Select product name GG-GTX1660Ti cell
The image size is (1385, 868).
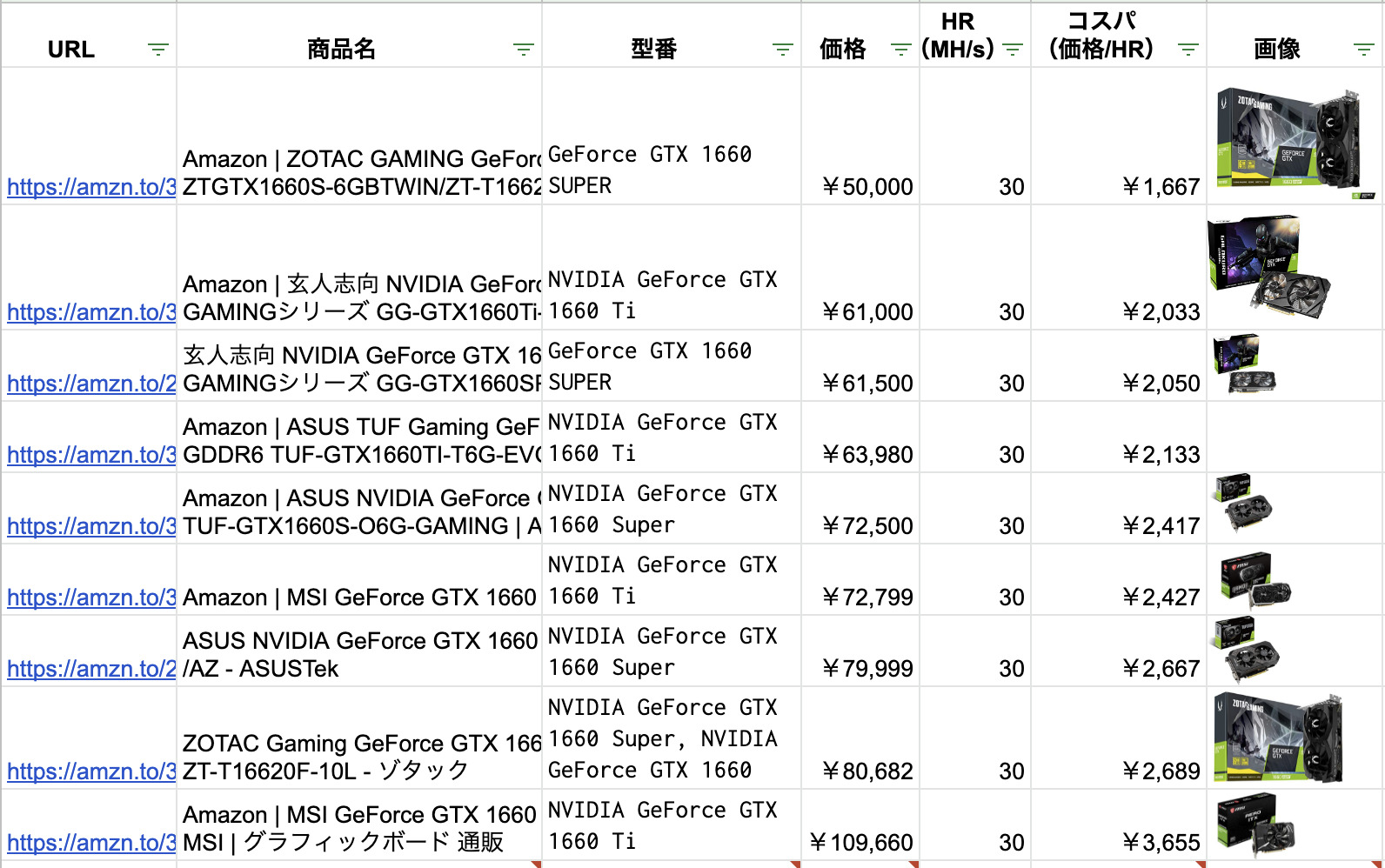click(359, 268)
